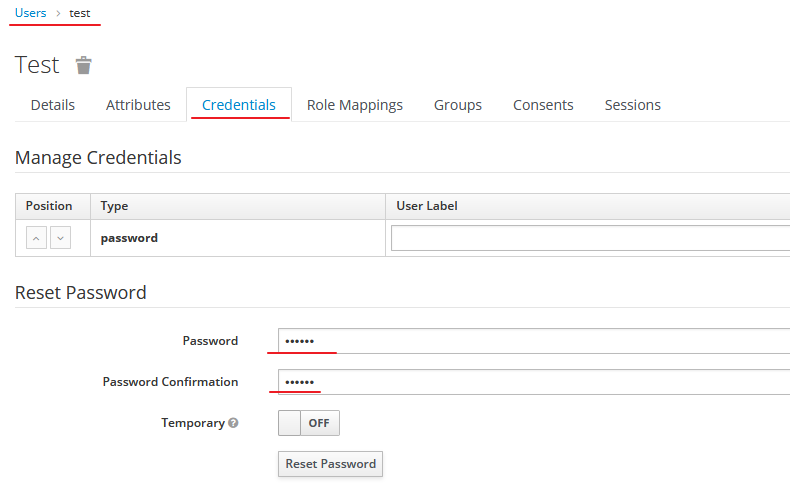
Task: Focus the Password Confirmation field
Action: coord(534,382)
